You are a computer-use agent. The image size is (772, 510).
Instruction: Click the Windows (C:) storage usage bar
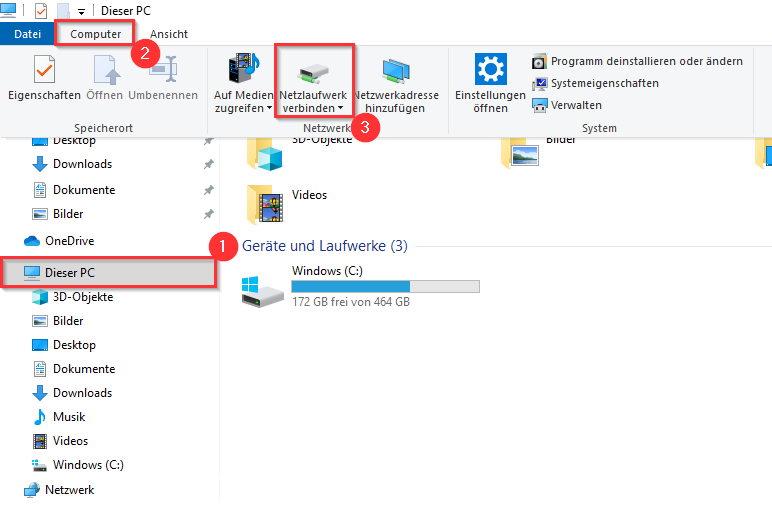tap(385, 287)
